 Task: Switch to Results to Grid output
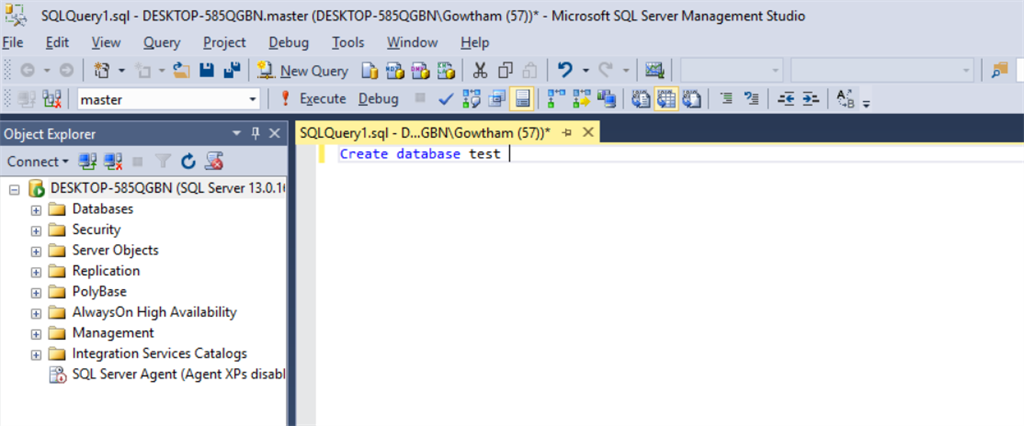point(665,99)
